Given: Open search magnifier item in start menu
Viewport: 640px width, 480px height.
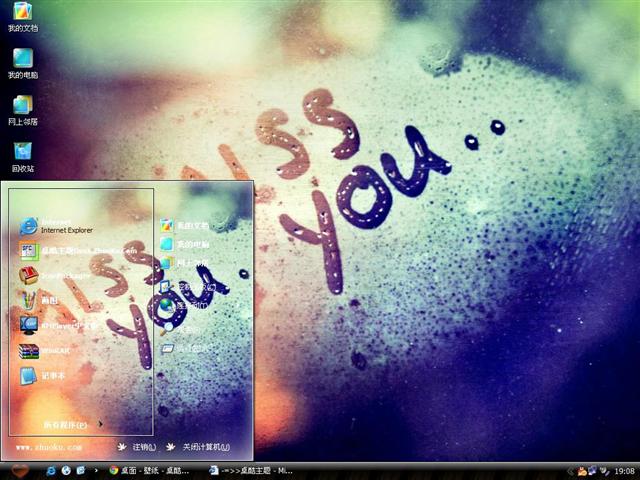Looking at the screenshot, I should click(180, 329).
